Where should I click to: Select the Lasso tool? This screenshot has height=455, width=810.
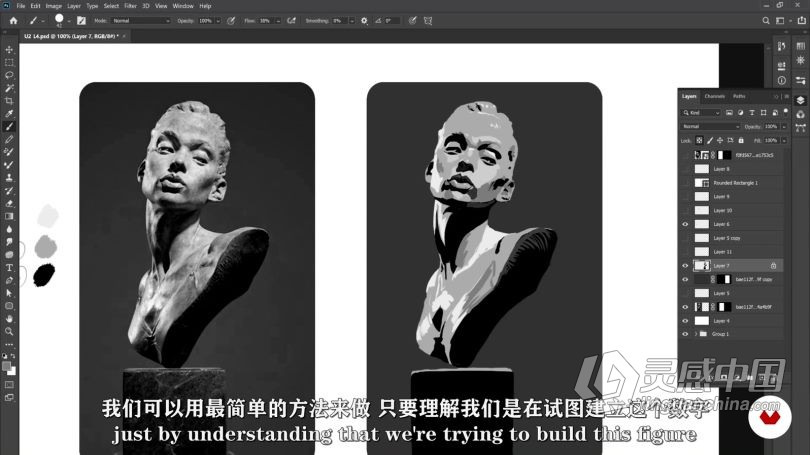point(9,75)
